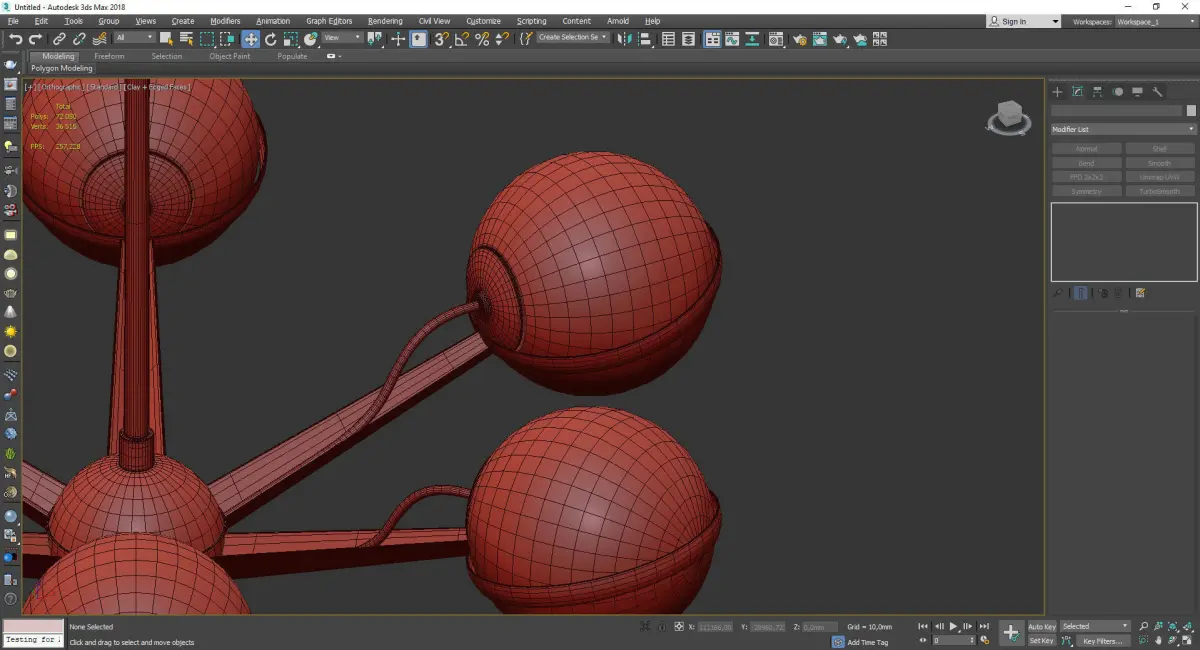1200x650 pixels.
Task: Click the TurboSmooth modifier button
Action: (x=1159, y=191)
